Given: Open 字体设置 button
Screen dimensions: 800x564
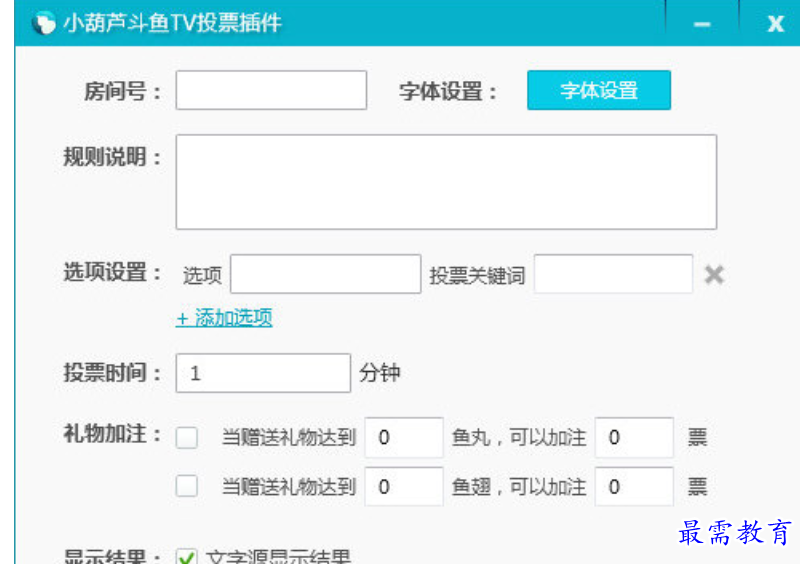Looking at the screenshot, I should pyautogui.click(x=599, y=90).
